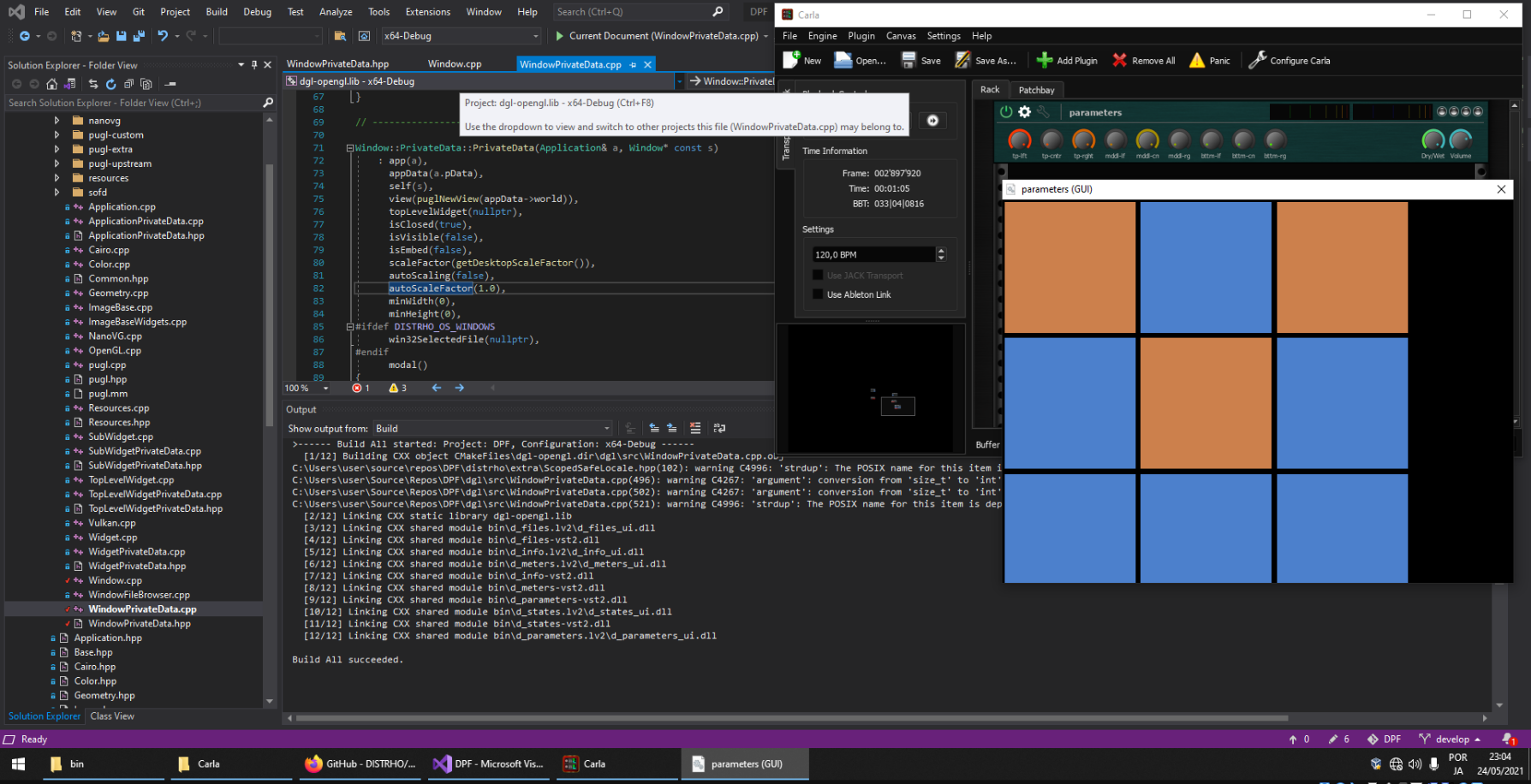Click the yellow warning count indicator
Image resolution: width=1531 pixels, height=784 pixels.
tap(397, 388)
